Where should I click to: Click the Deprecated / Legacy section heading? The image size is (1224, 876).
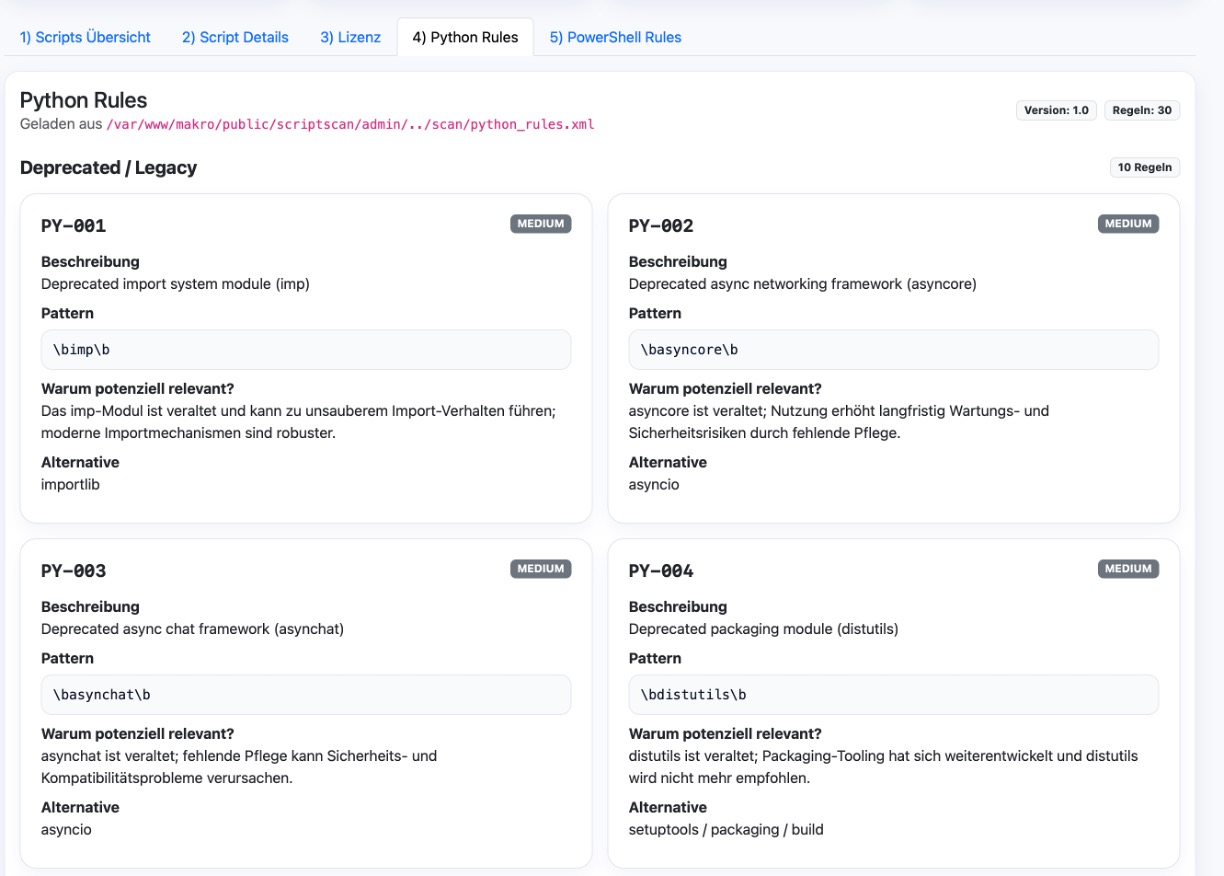point(108,168)
